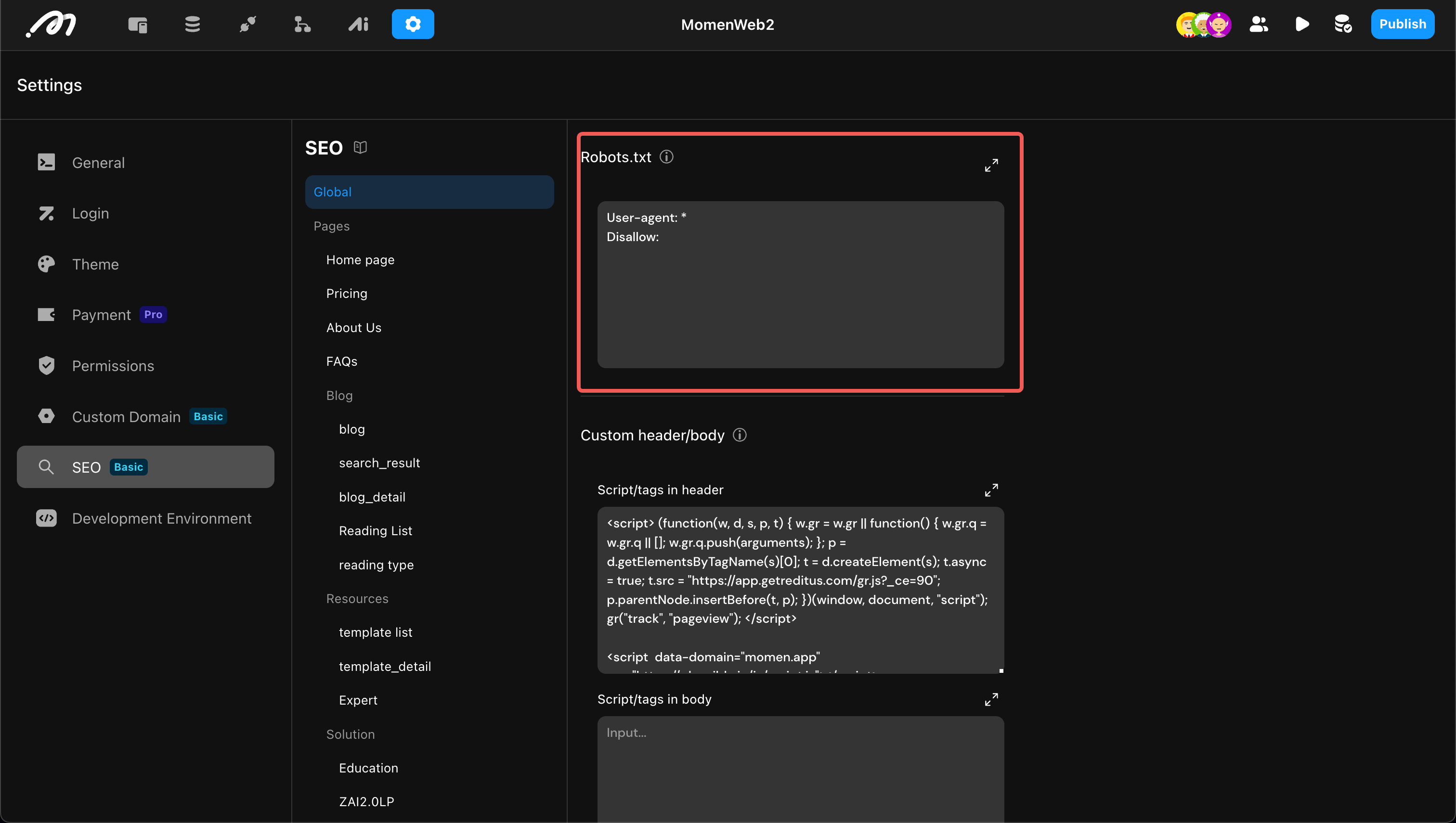Click the collaborator avatars group

[1204, 25]
